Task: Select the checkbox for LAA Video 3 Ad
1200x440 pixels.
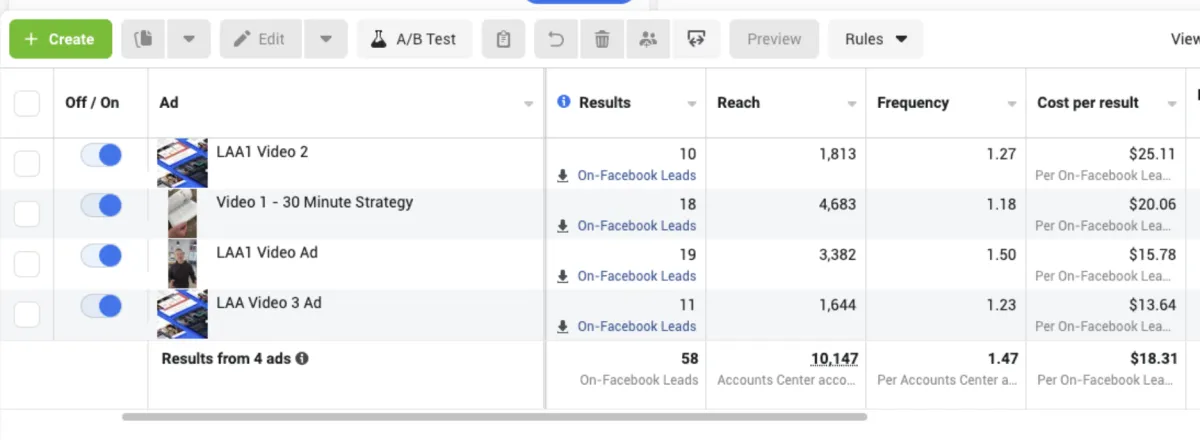Action: pyautogui.click(x=27, y=314)
